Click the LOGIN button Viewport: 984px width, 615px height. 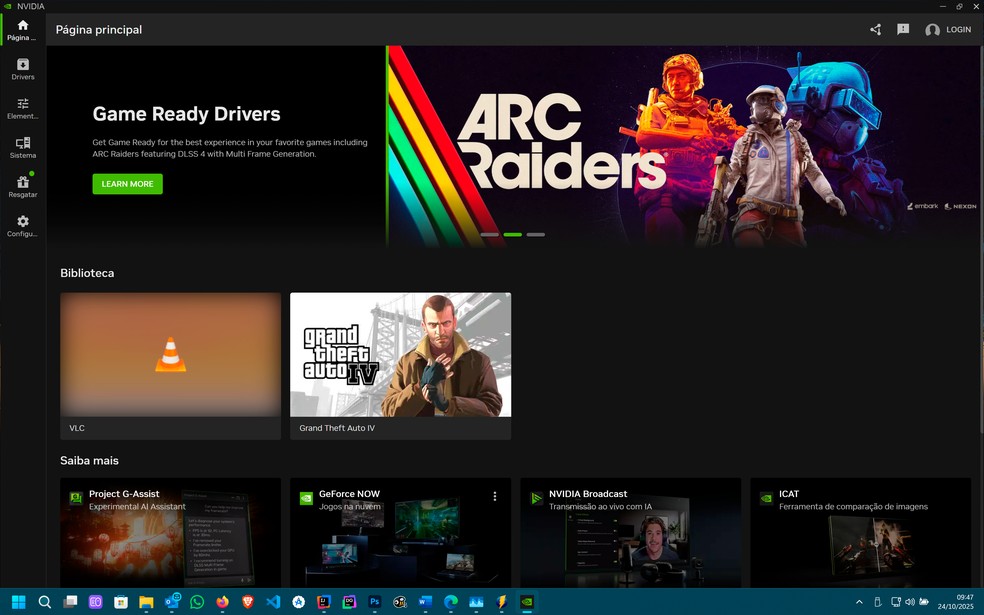coord(948,30)
